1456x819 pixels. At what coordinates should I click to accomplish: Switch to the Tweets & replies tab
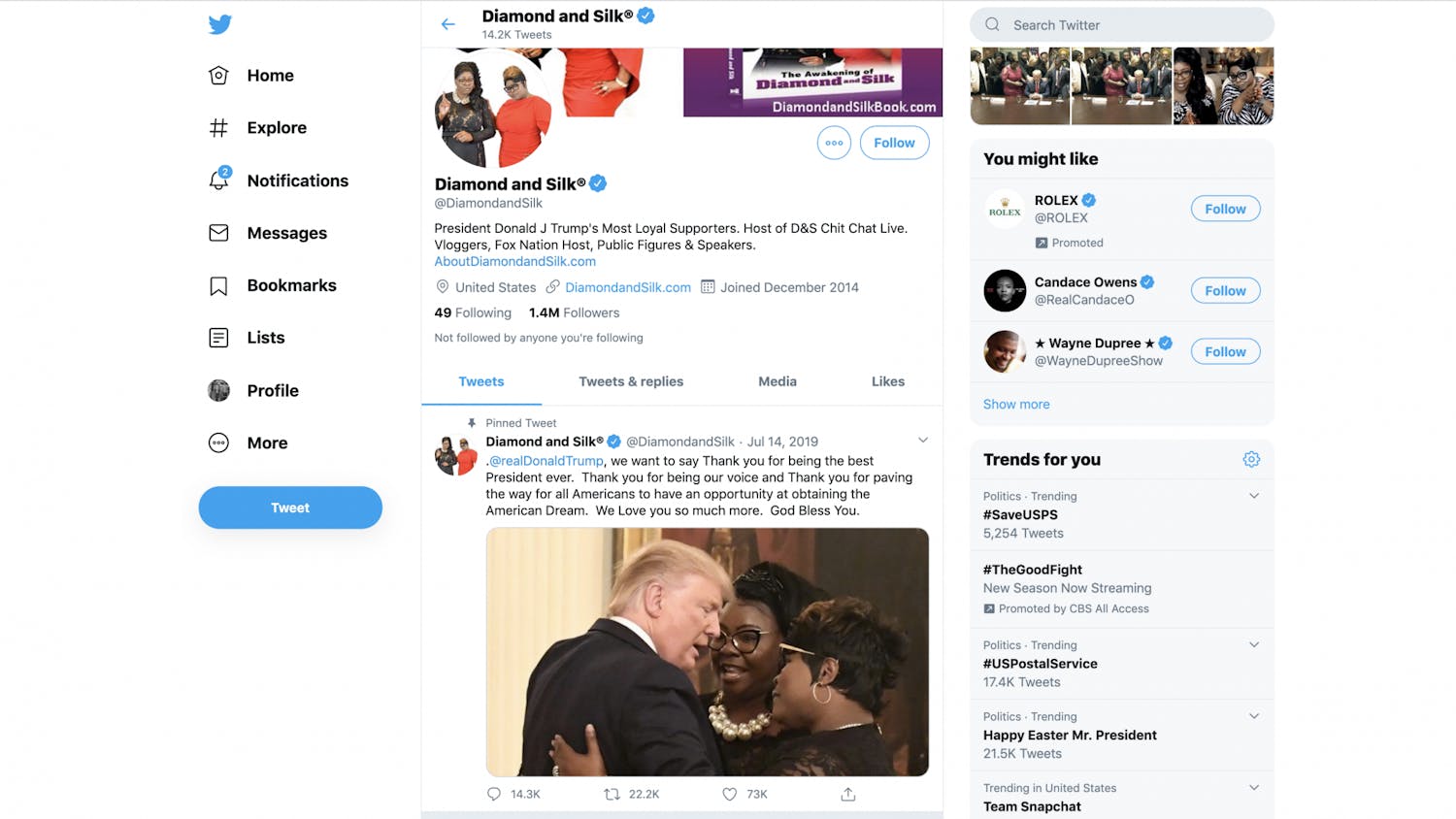631,381
